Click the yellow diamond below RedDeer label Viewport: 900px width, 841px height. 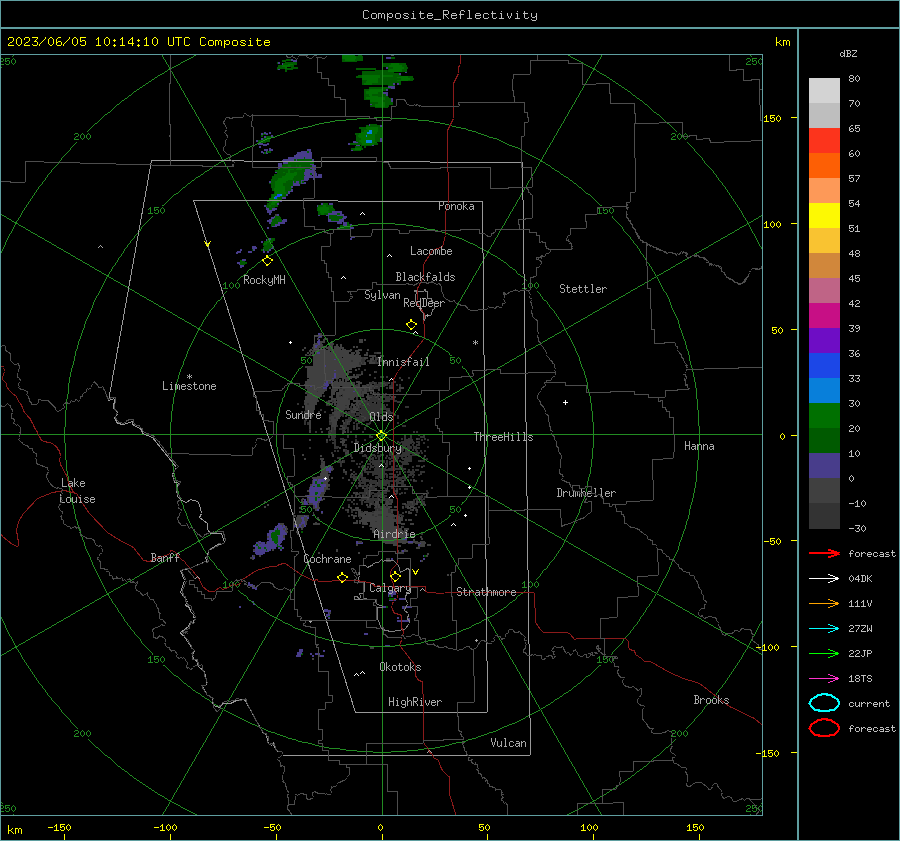click(411, 325)
